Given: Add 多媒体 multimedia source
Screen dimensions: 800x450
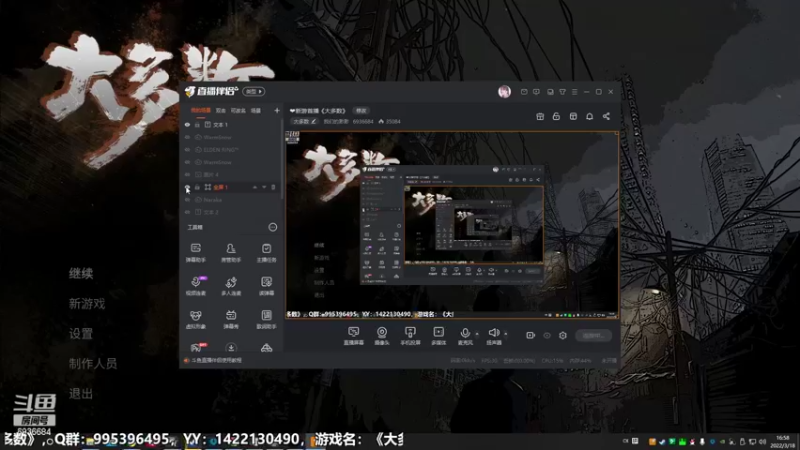Looking at the screenshot, I should (438, 336).
